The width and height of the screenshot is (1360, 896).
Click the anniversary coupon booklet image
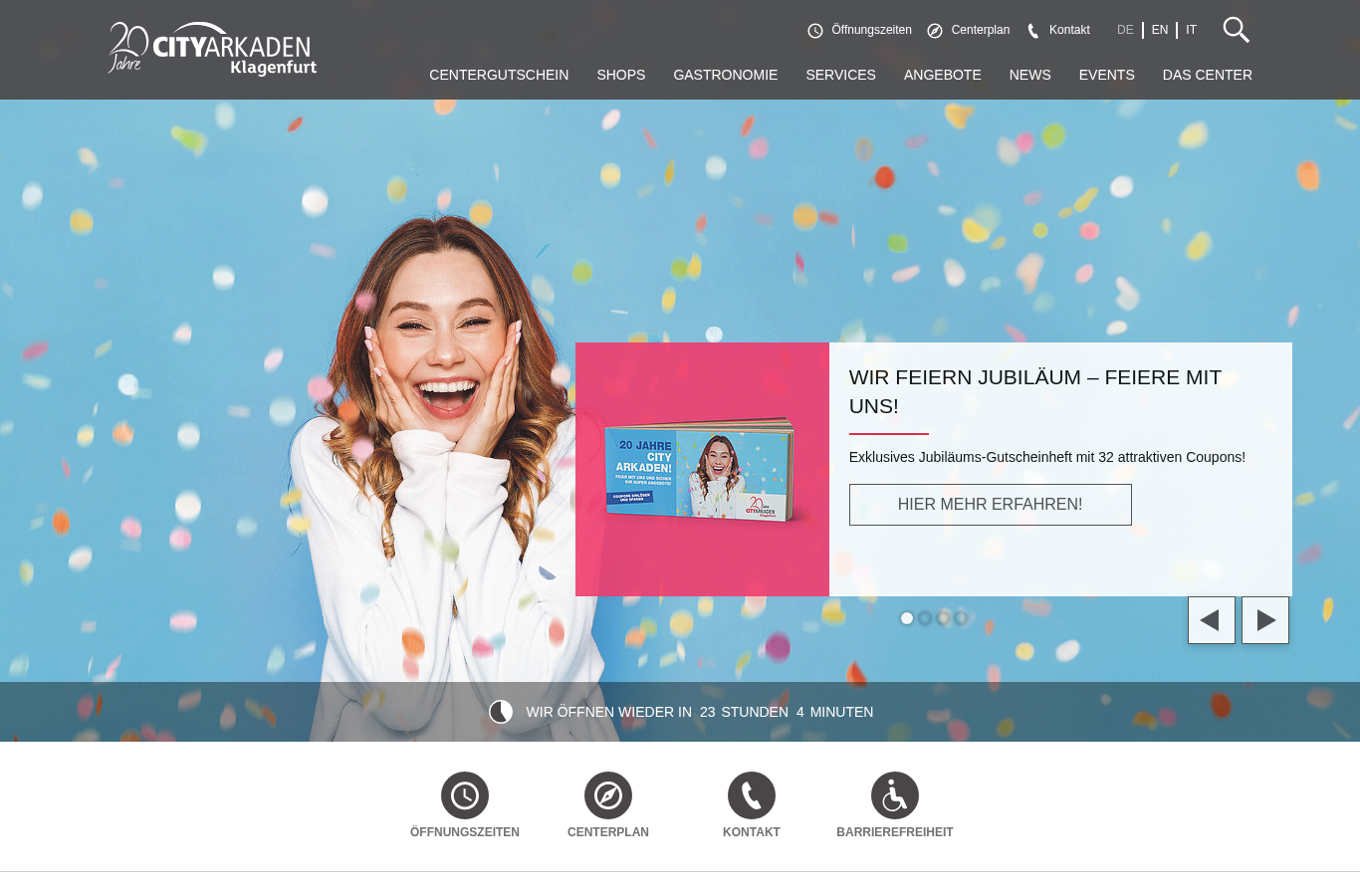click(702, 470)
